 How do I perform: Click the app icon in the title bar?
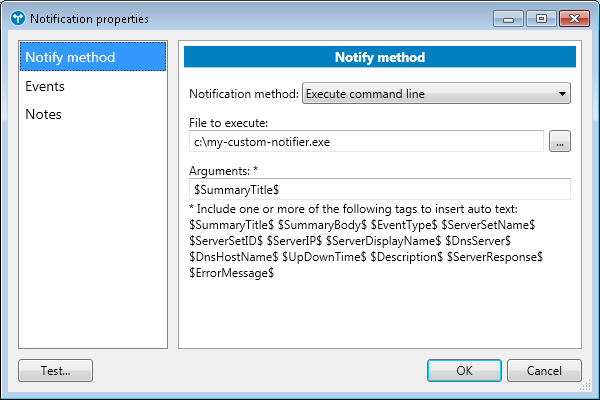pyautogui.click(x=17, y=18)
